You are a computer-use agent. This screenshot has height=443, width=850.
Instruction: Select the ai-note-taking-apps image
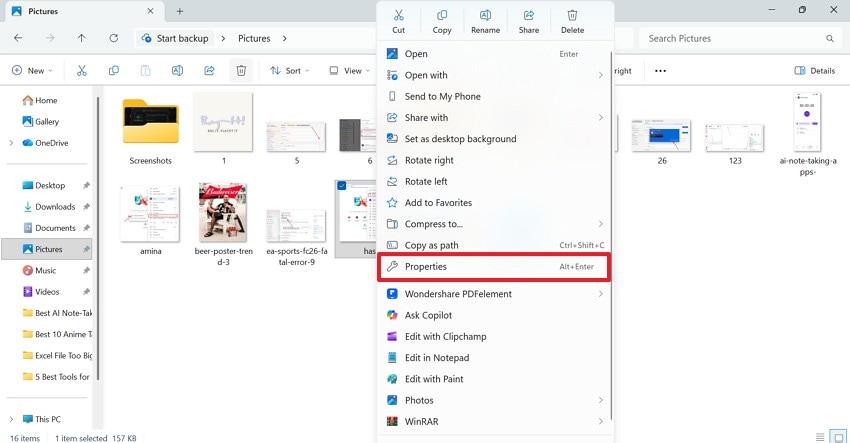click(807, 133)
